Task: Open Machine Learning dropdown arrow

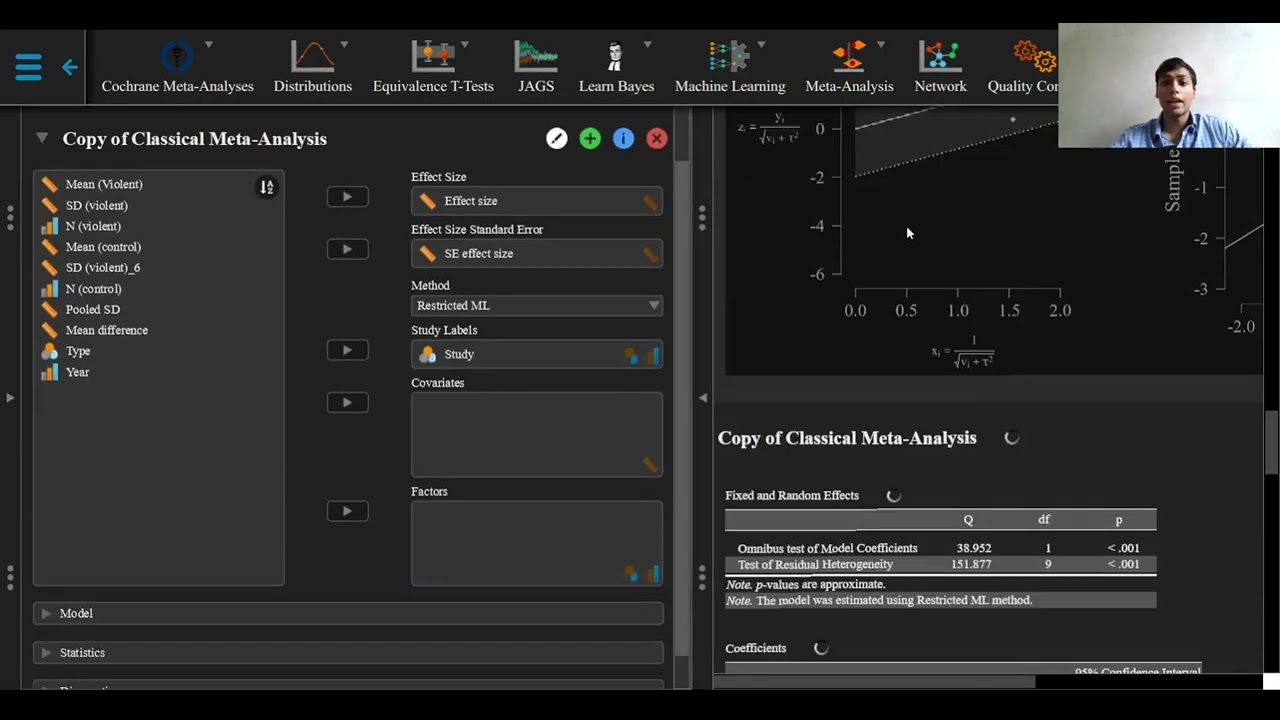Action: point(761,45)
